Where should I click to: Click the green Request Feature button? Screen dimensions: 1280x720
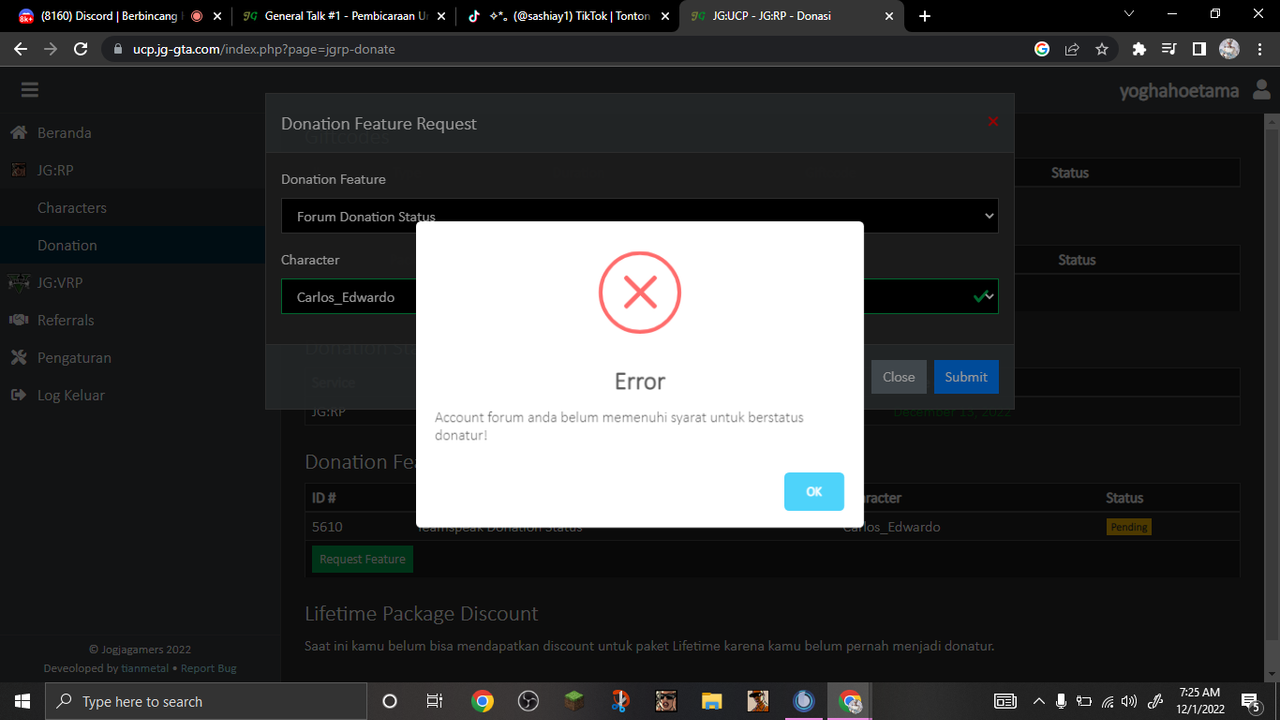click(x=362, y=559)
